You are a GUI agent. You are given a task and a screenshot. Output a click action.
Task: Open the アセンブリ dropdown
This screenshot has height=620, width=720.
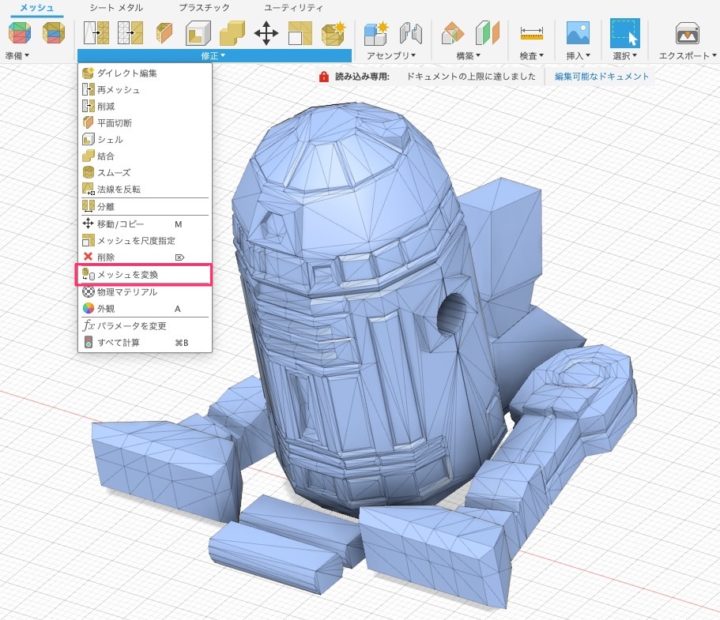(x=390, y=56)
